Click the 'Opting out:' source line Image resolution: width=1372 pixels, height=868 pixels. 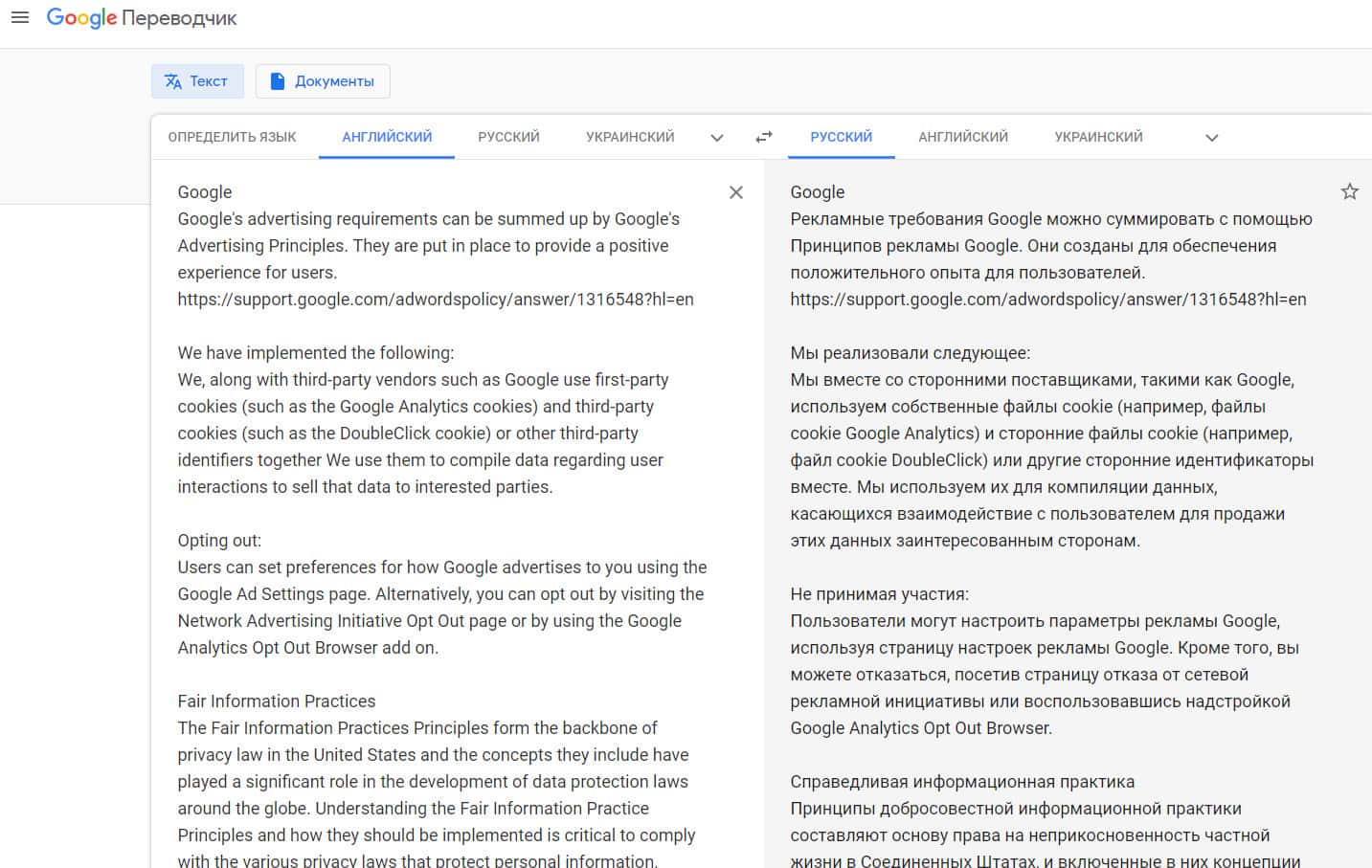click(219, 541)
